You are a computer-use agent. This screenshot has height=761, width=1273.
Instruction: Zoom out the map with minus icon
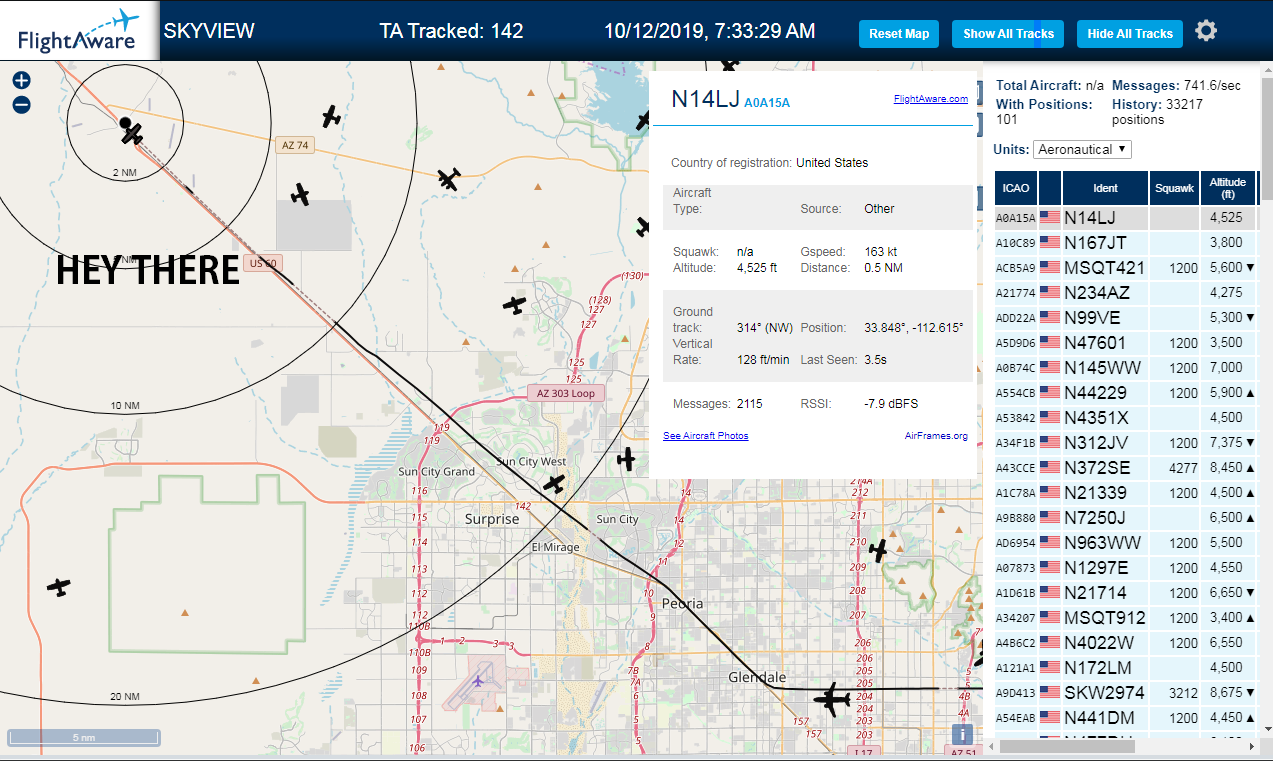[21, 104]
